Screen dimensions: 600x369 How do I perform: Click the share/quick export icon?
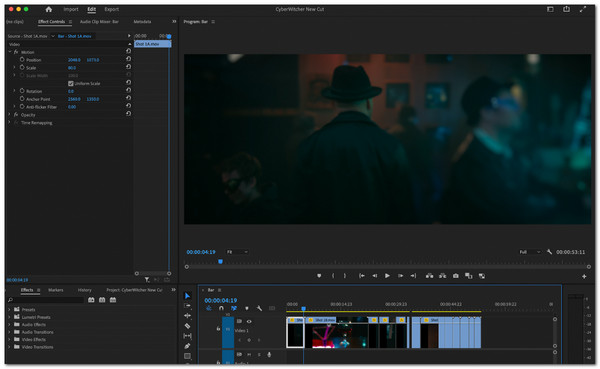coord(566,9)
